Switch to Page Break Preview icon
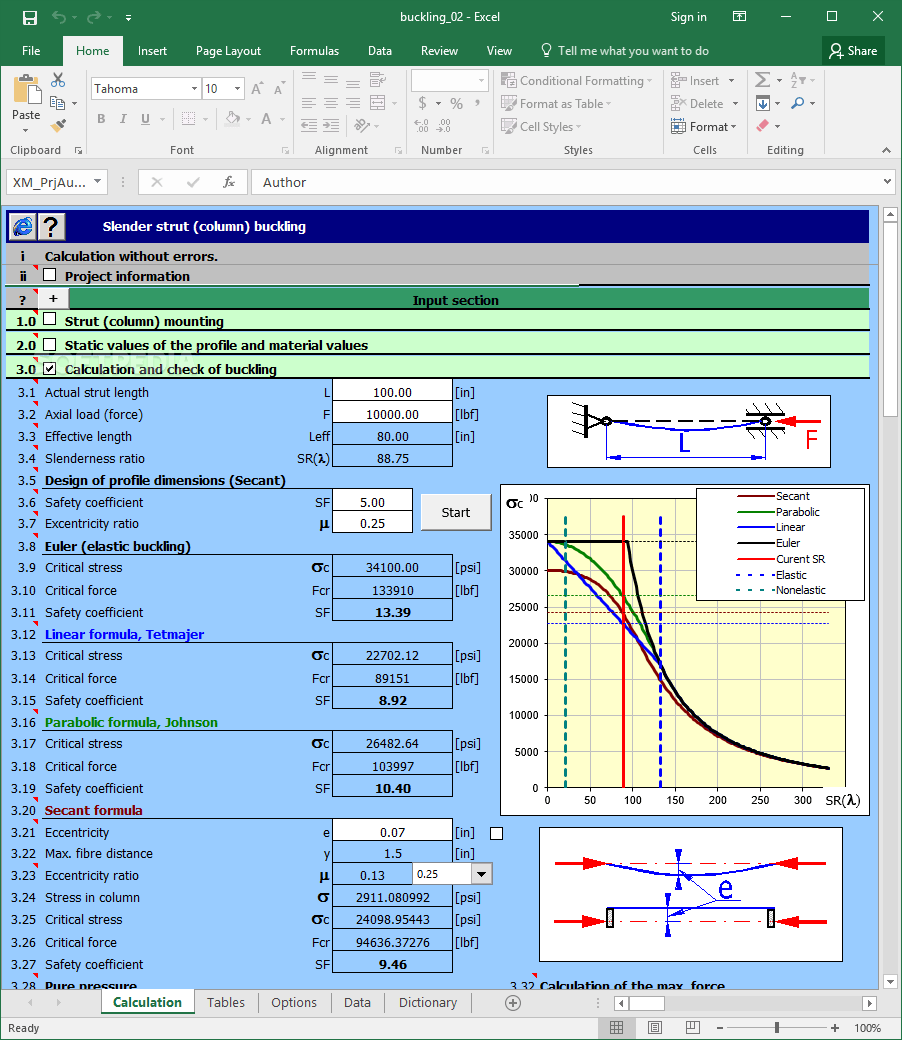The height and width of the screenshot is (1040, 902). 692,1027
